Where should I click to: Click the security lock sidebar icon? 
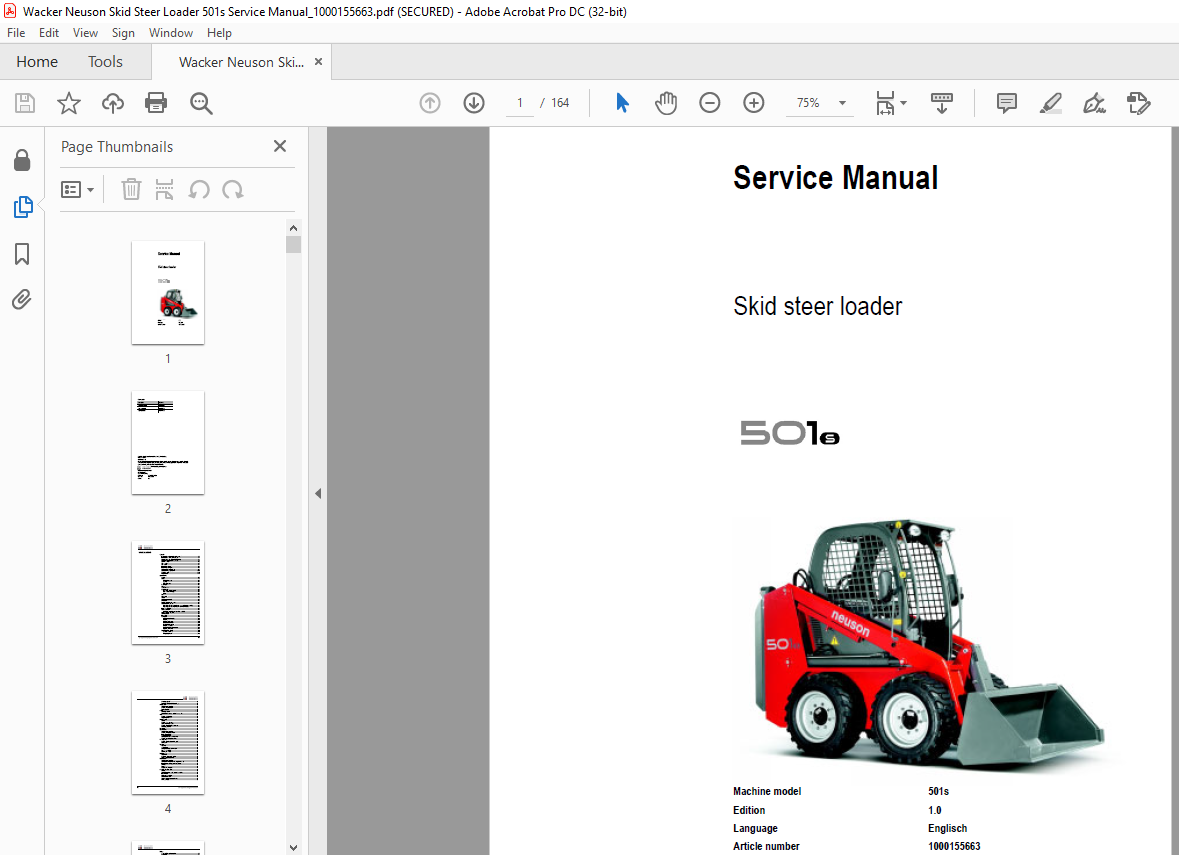tap(22, 159)
